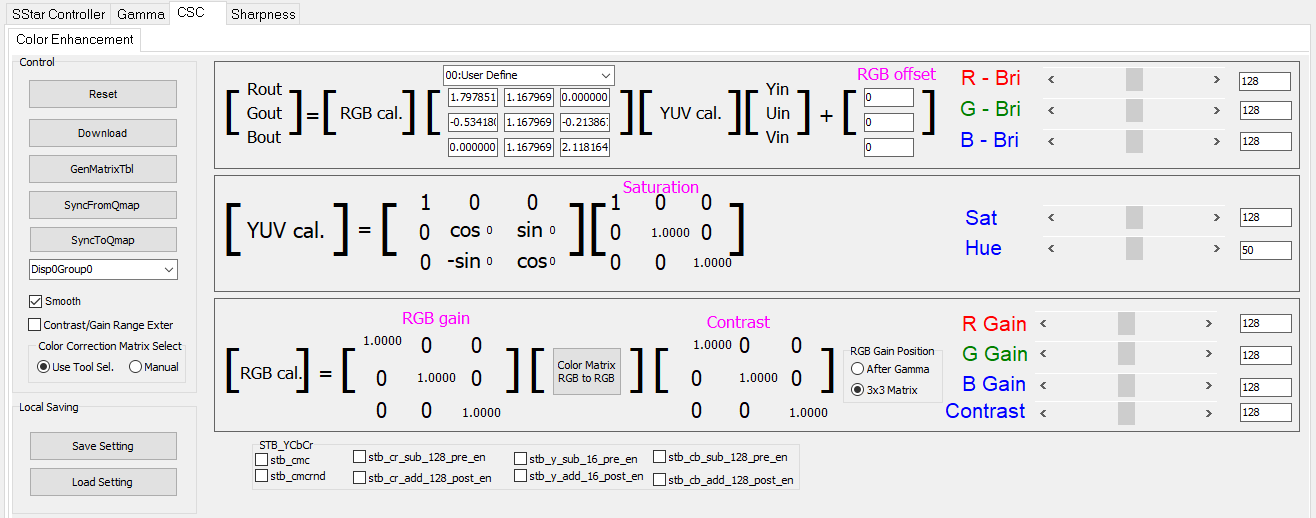The width and height of the screenshot is (1316, 518).
Task: Click right arrow of R Gain slider
Action: click(1208, 323)
